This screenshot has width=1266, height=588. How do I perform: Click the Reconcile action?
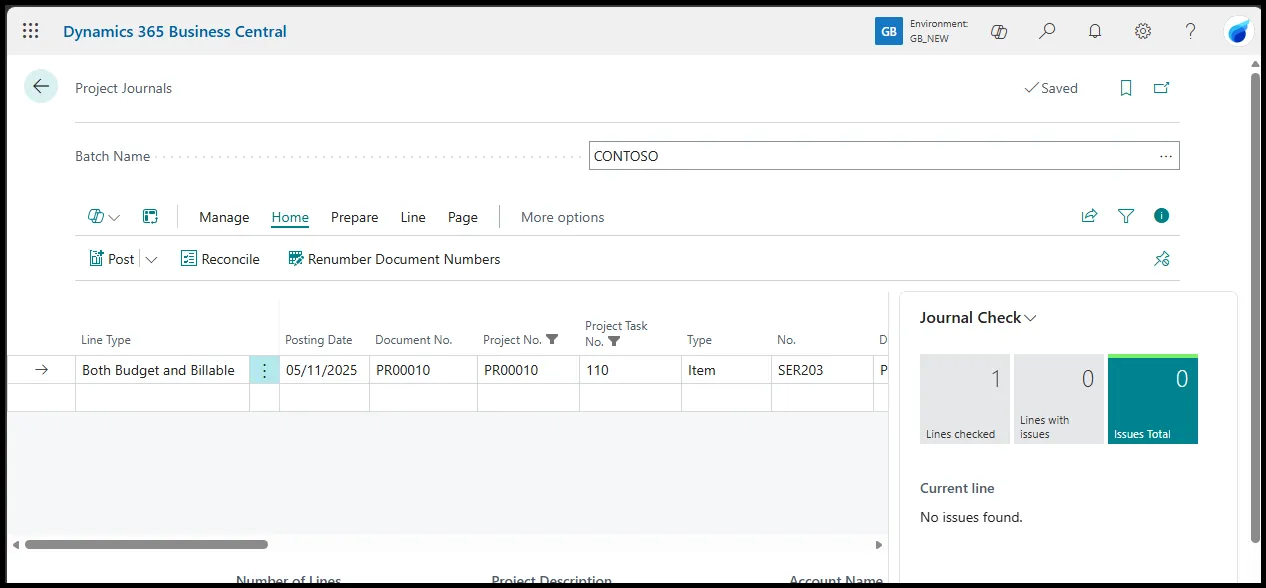[x=220, y=259]
